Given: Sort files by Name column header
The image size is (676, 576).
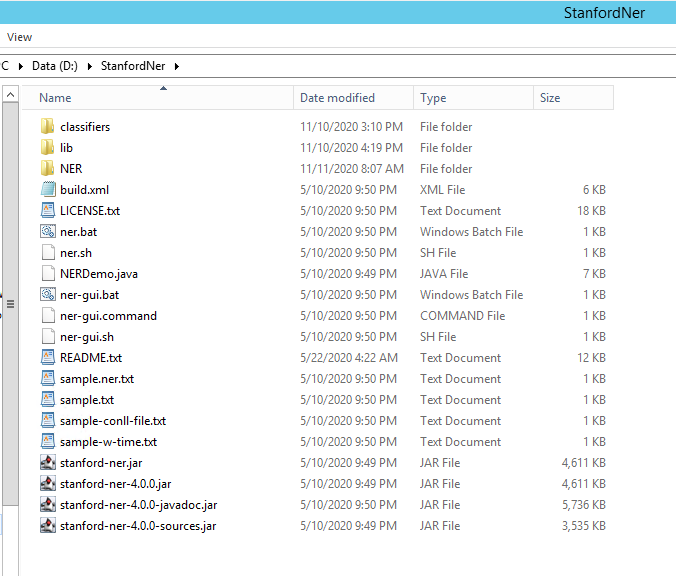Looking at the screenshot, I should [55, 98].
